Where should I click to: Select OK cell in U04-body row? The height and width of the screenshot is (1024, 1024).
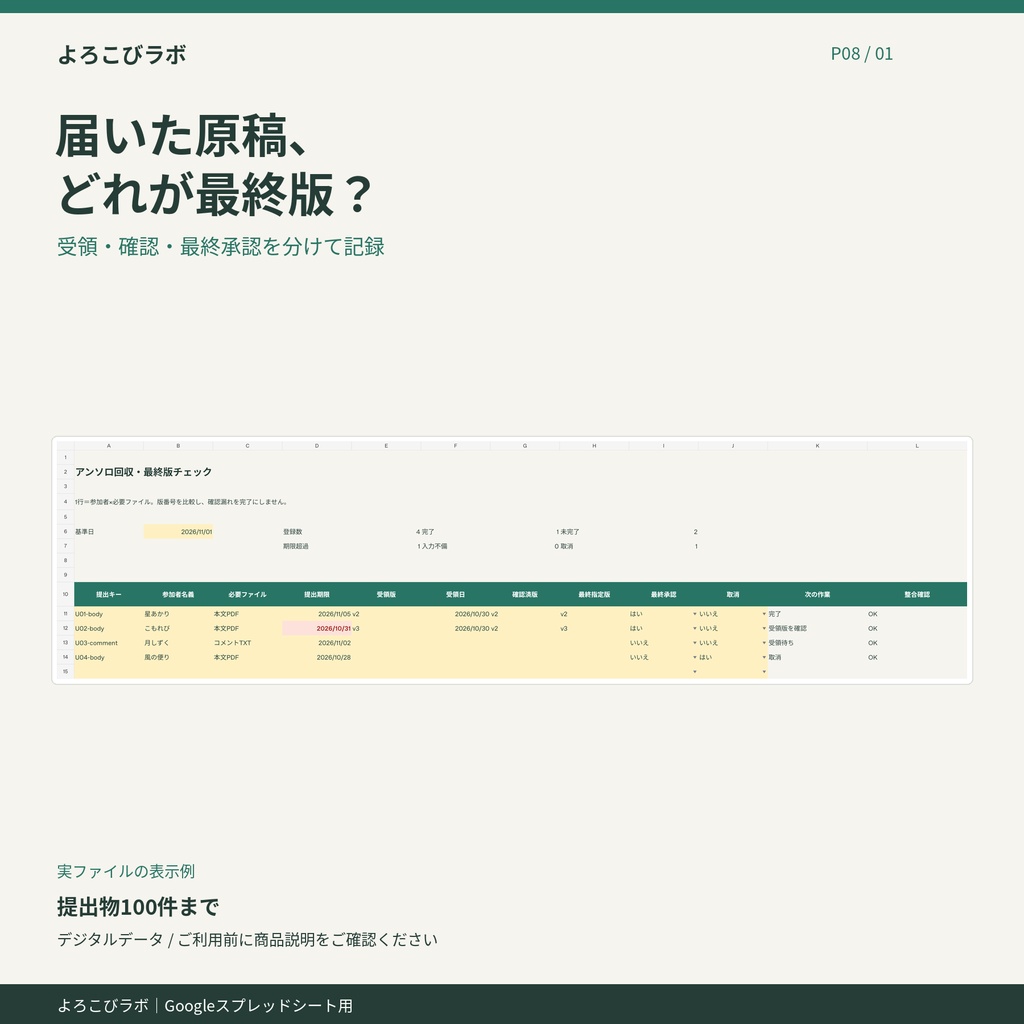(917, 658)
